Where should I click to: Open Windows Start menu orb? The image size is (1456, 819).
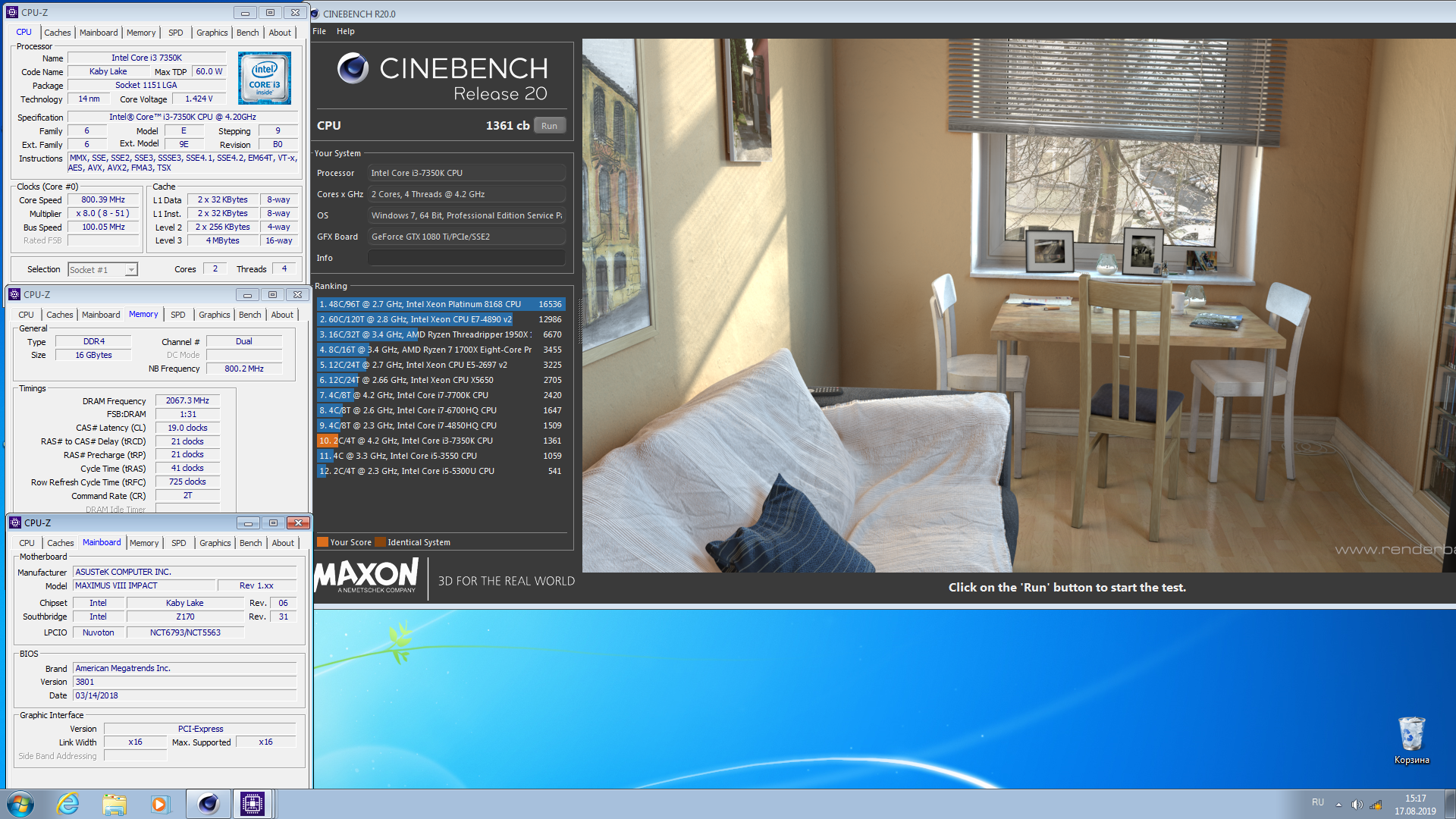[20, 804]
